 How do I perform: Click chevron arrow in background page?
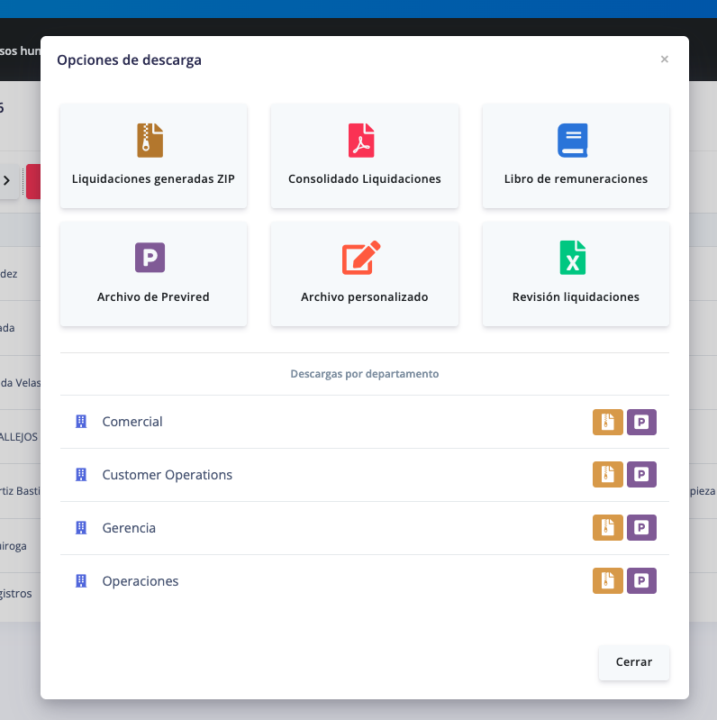7,180
